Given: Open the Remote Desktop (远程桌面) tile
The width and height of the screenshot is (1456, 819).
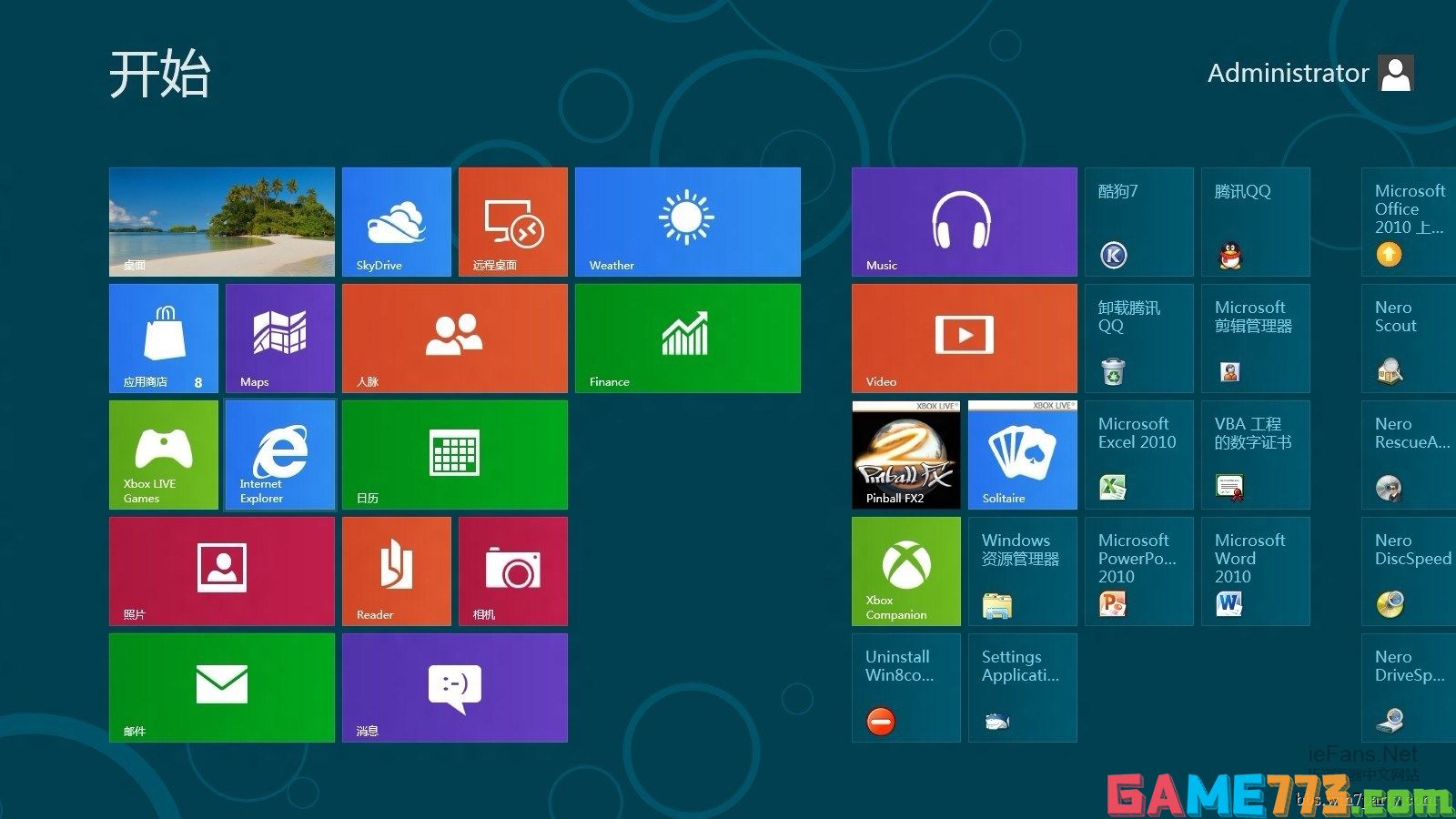Looking at the screenshot, I should pos(513,222).
